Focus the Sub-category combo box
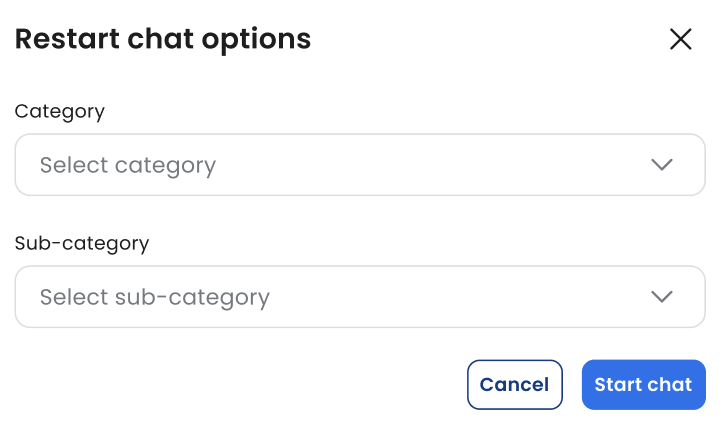The height and width of the screenshot is (428, 724). [360, 297]
